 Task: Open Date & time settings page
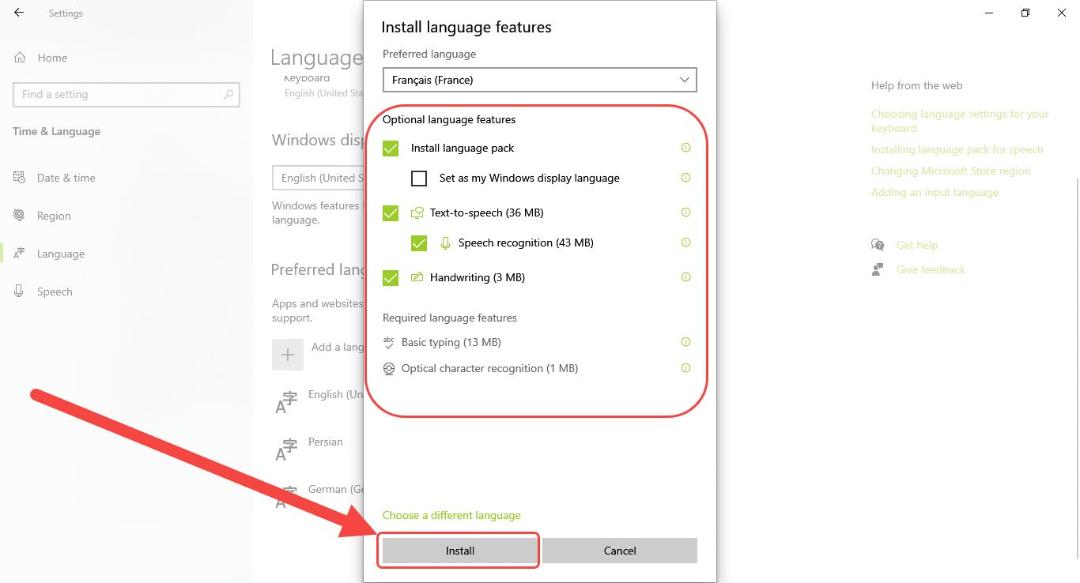[66, 178]
